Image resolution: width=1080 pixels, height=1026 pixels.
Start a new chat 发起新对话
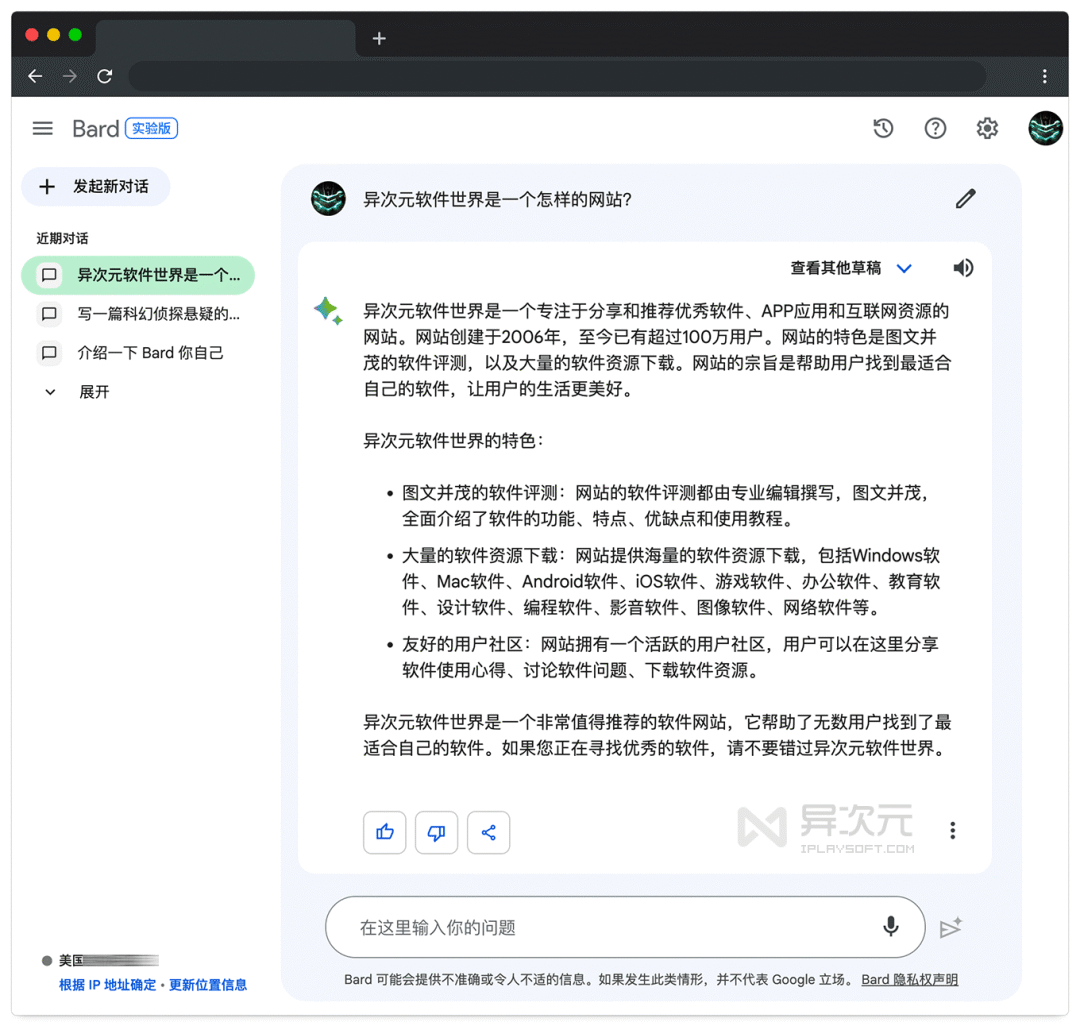pos(96,187)
